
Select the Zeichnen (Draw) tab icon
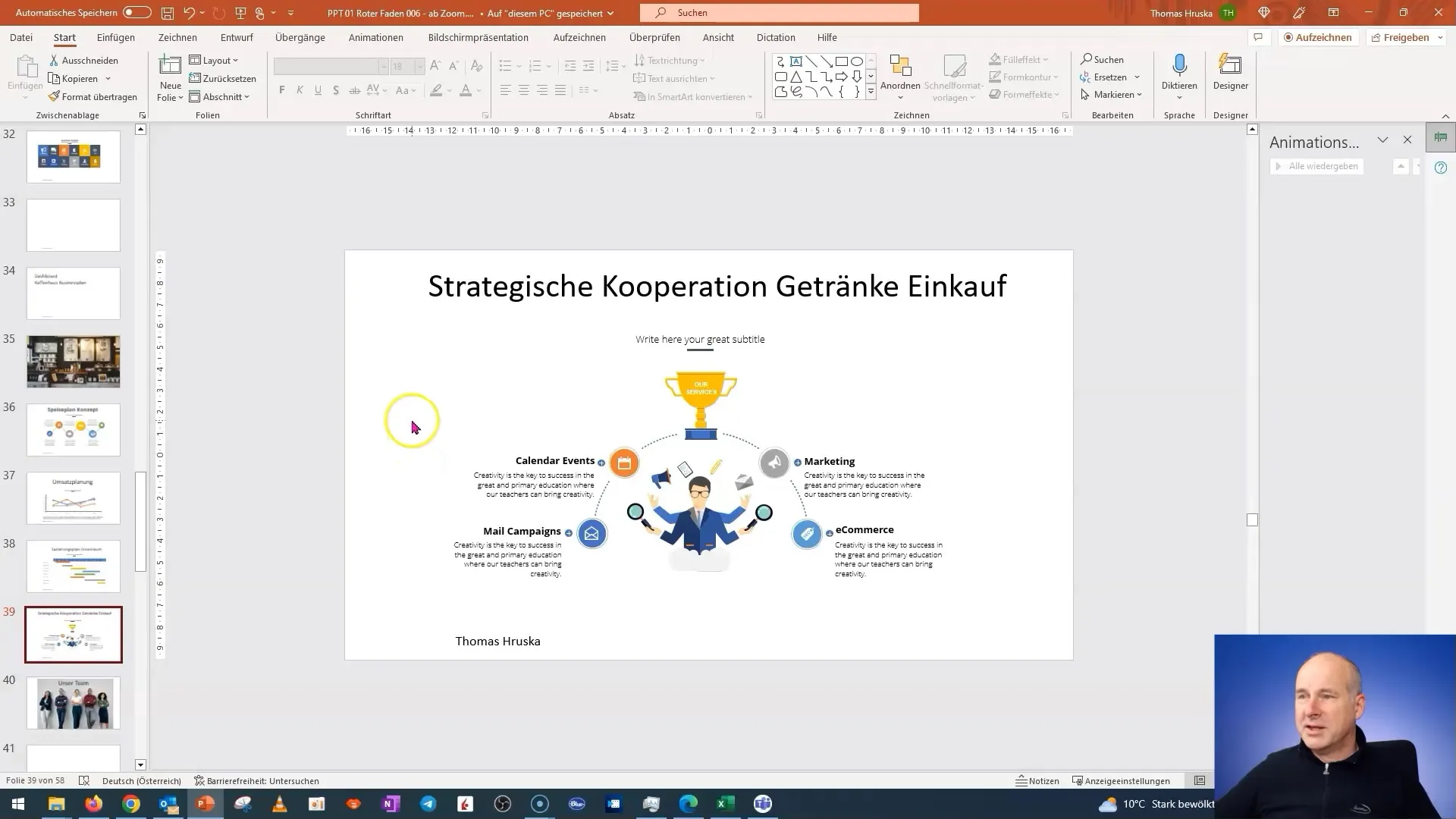point(177,37)
